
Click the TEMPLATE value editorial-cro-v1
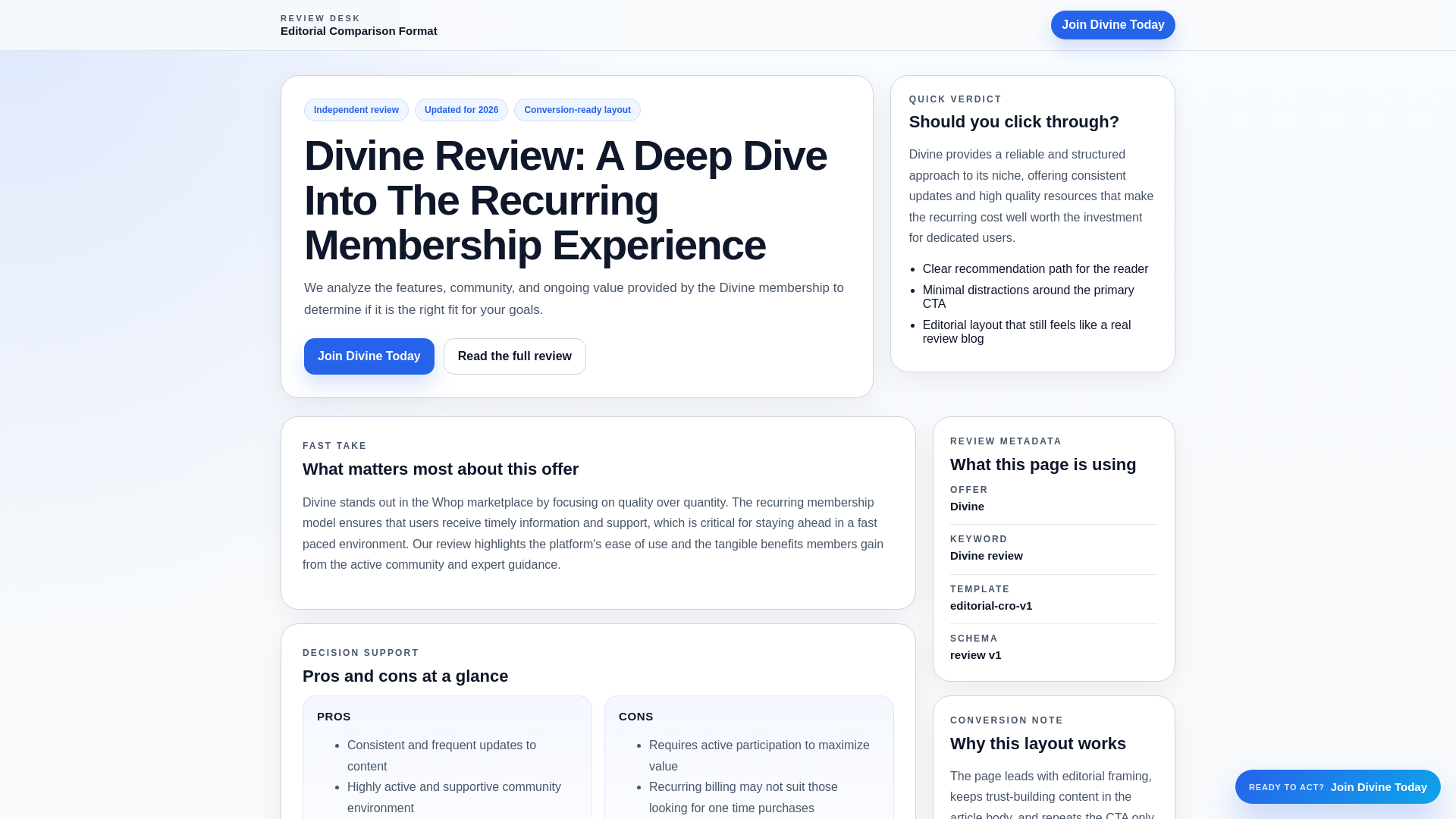click(990, 606)
